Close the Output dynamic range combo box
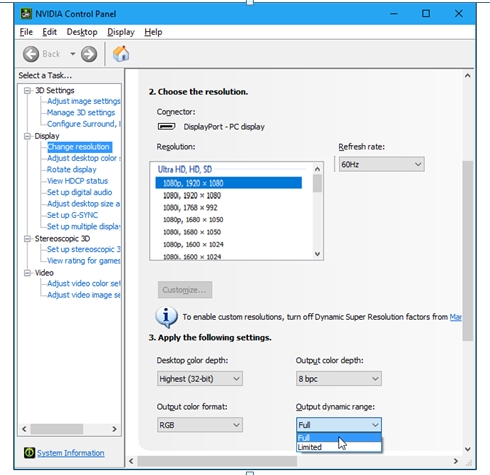 (339, 425)
